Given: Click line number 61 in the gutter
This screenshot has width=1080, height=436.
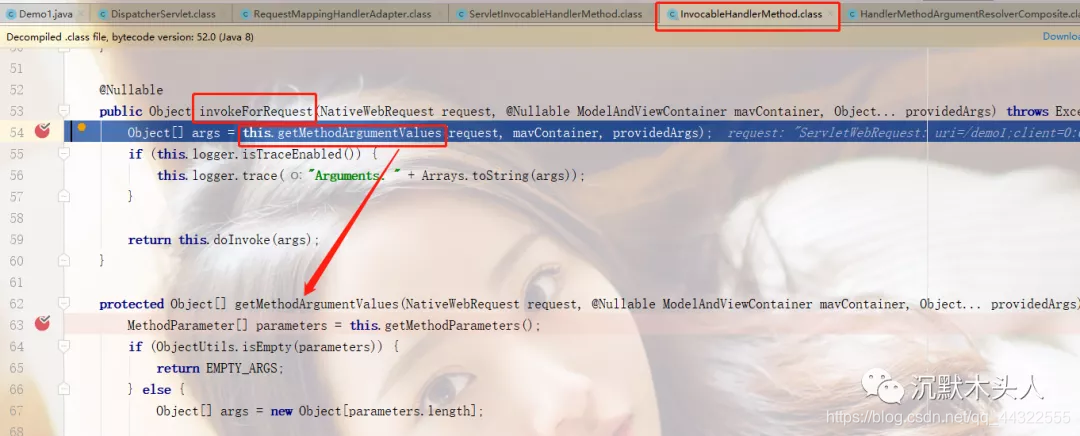Looking at the screenshot, I should point(17,282).
